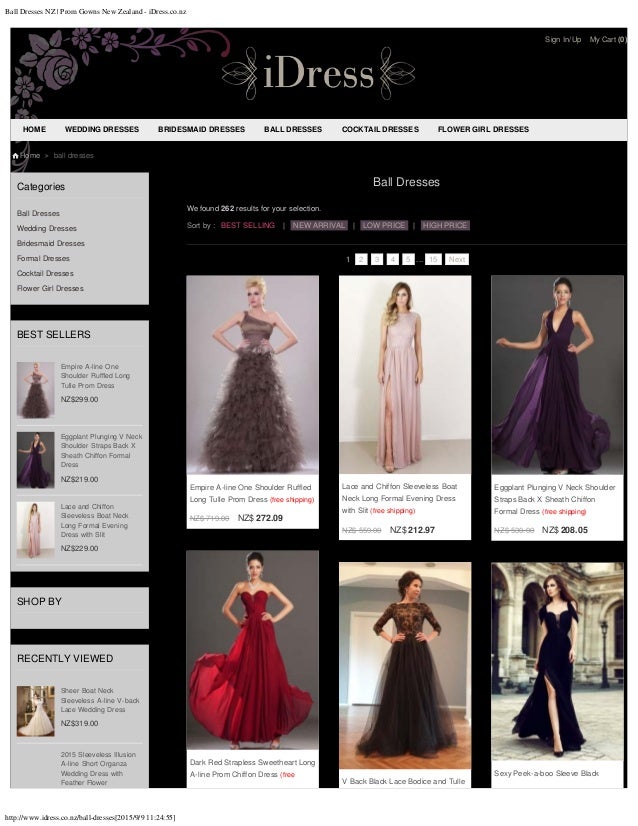Viewport: 638px width, 826px height.
Task: Open Lace and Chiffon Sleeveless Boat Neck title
Action: (399, 498)
